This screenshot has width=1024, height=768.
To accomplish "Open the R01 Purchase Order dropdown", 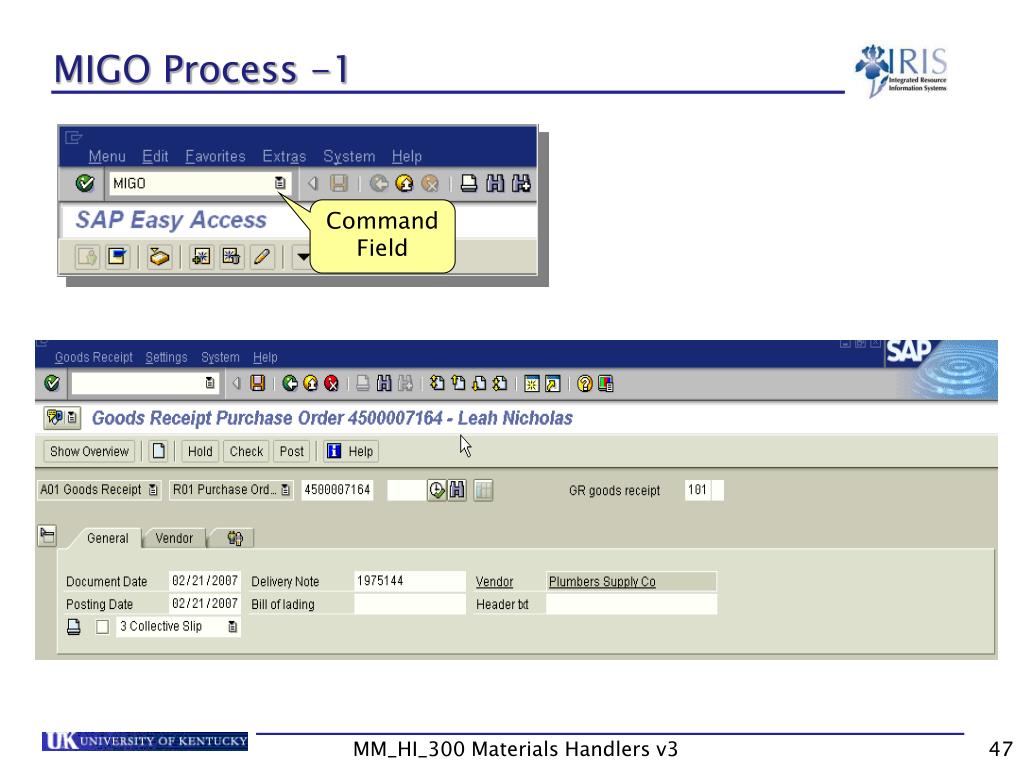I will click(x=285, y=490).
